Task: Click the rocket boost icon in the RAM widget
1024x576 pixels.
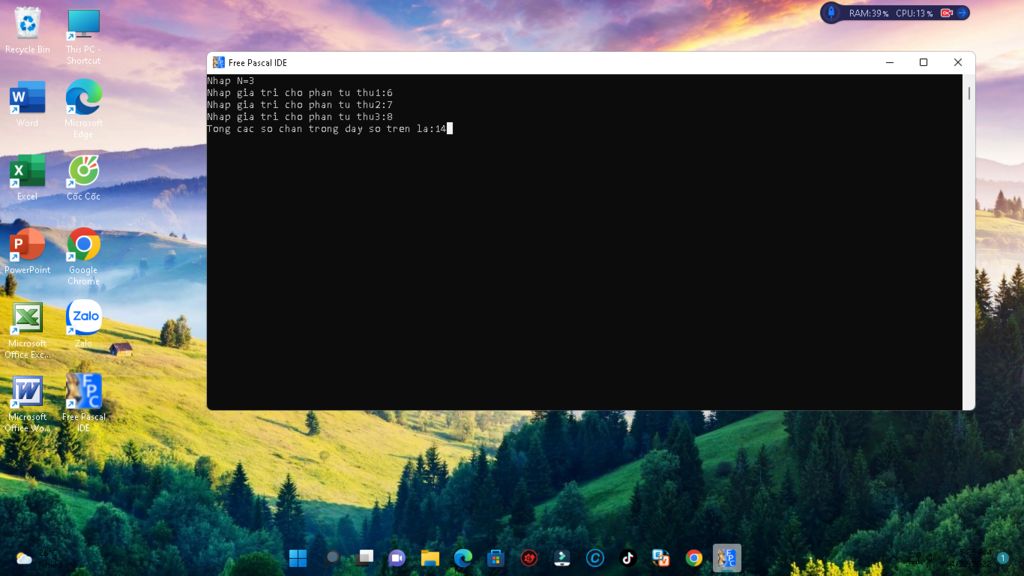Action: point(831,12)
